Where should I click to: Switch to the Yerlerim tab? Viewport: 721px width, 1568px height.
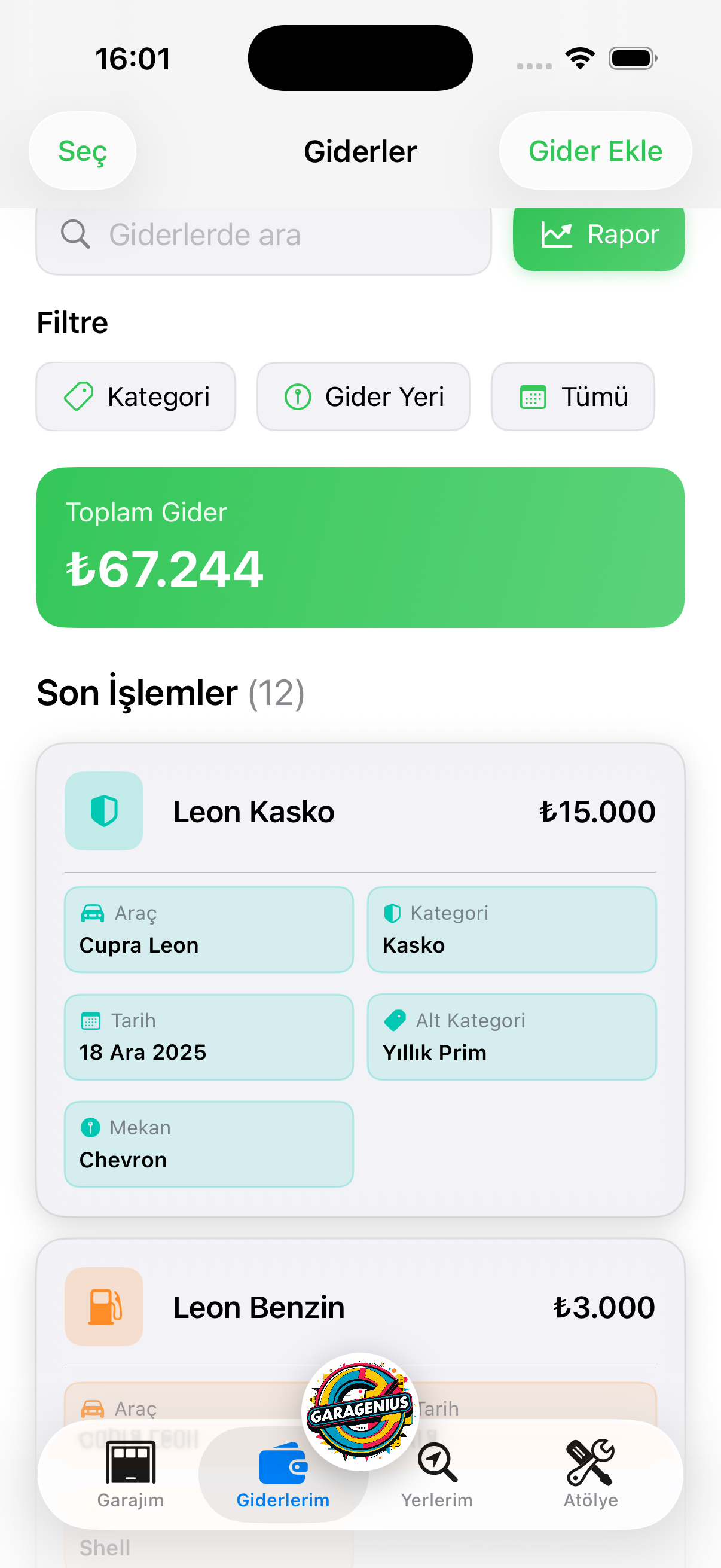(x=437, y=1474)
